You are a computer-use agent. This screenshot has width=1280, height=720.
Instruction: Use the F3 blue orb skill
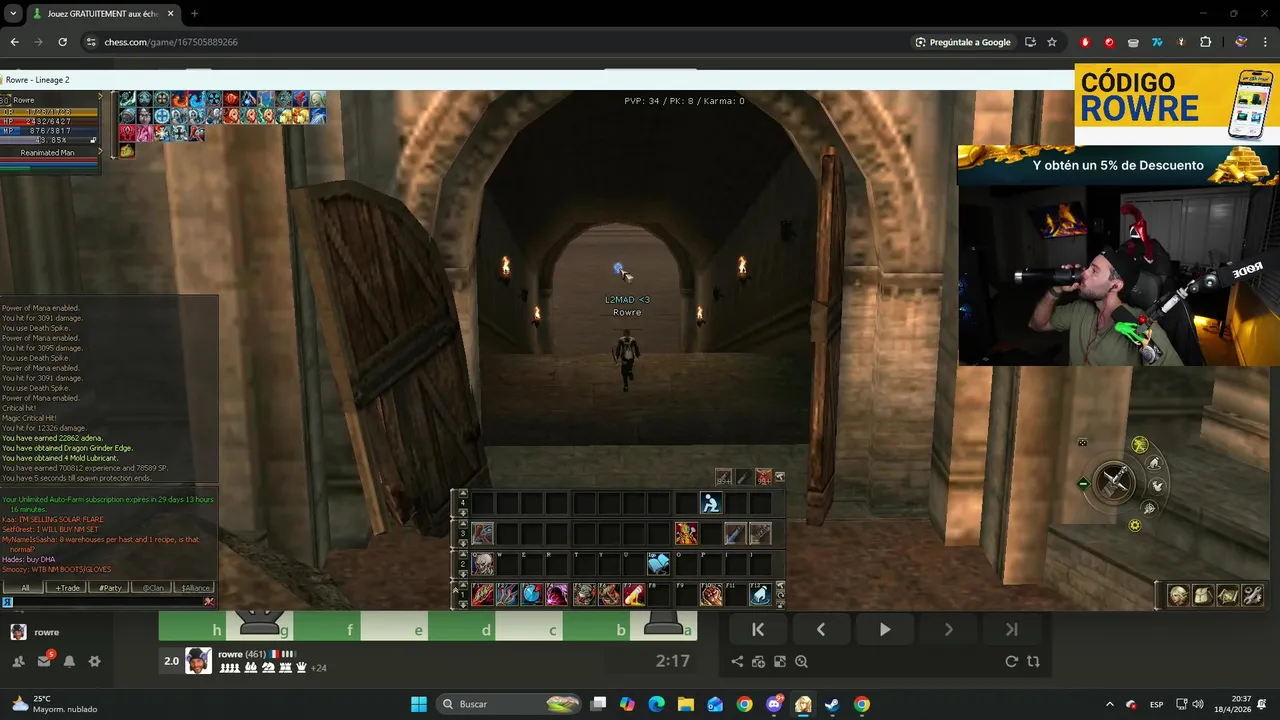pyautogui.click(x=533, y=596)
